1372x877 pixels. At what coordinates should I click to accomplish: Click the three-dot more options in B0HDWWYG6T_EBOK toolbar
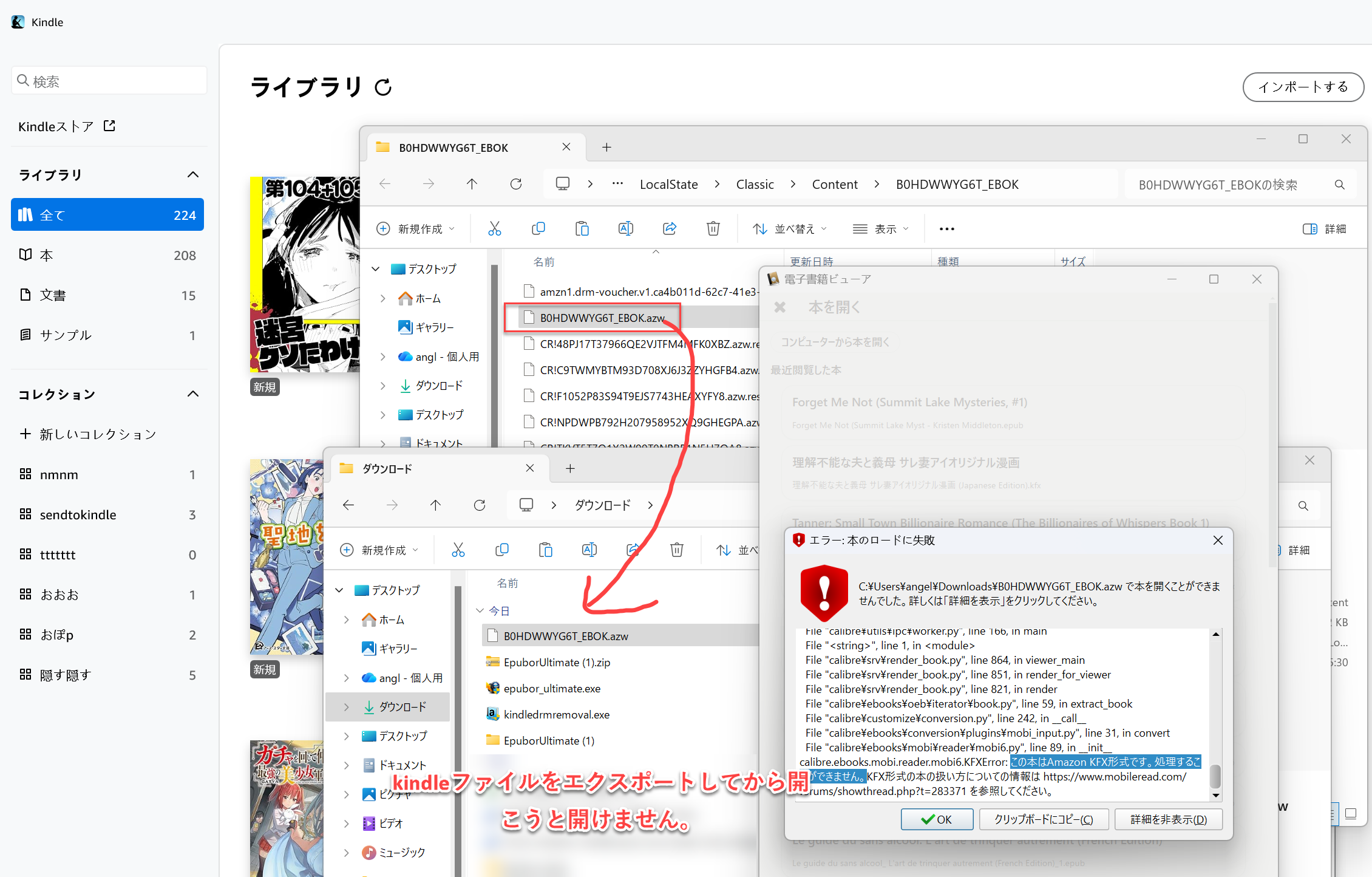pos(946,229)
